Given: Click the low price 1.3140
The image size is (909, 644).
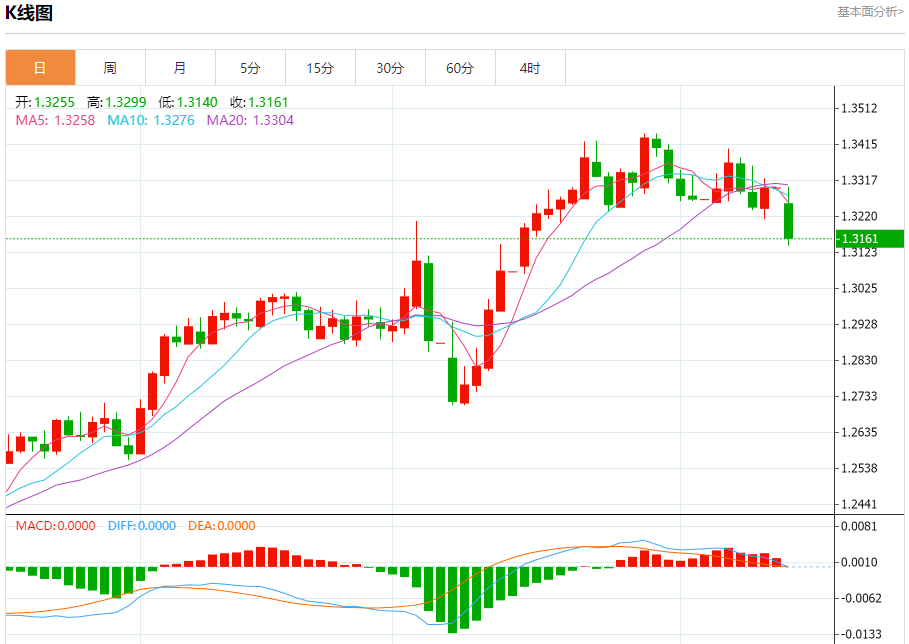Looking at the screenshot, I should [x=197, y=103].
